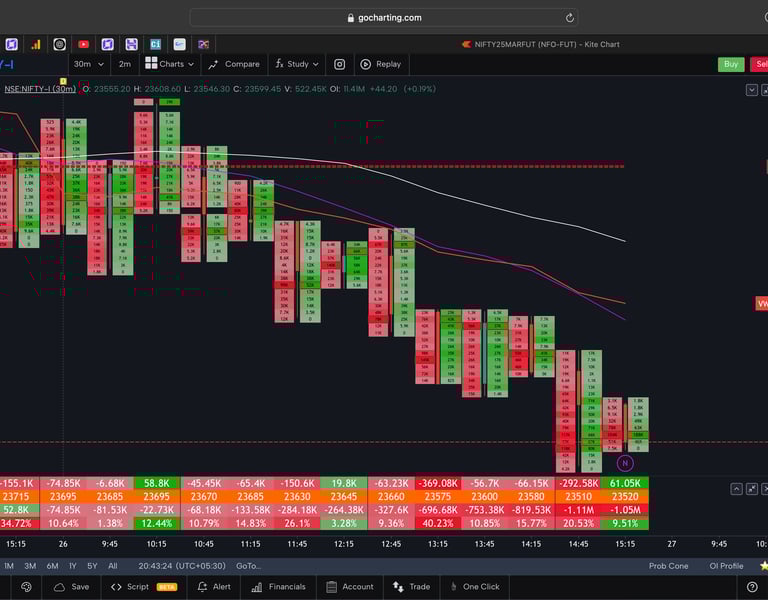
Task: Expand the Charts layout dropdown
Action: (169, 64)
